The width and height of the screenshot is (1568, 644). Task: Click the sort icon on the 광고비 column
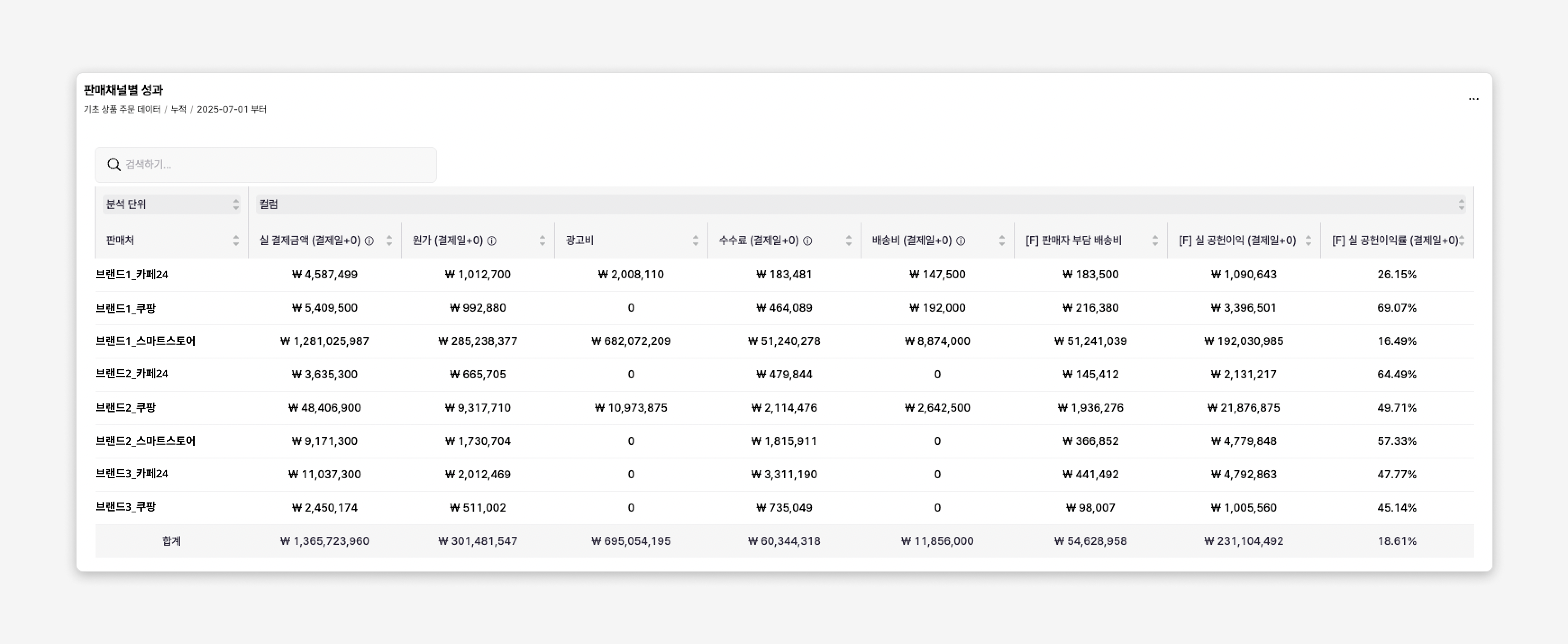(x=696, y=240)
